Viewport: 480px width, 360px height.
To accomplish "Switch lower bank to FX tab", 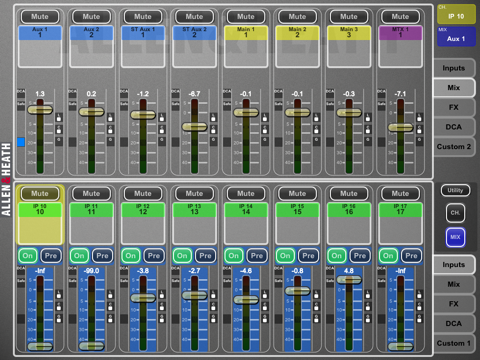I will click(x=454, y=304).
